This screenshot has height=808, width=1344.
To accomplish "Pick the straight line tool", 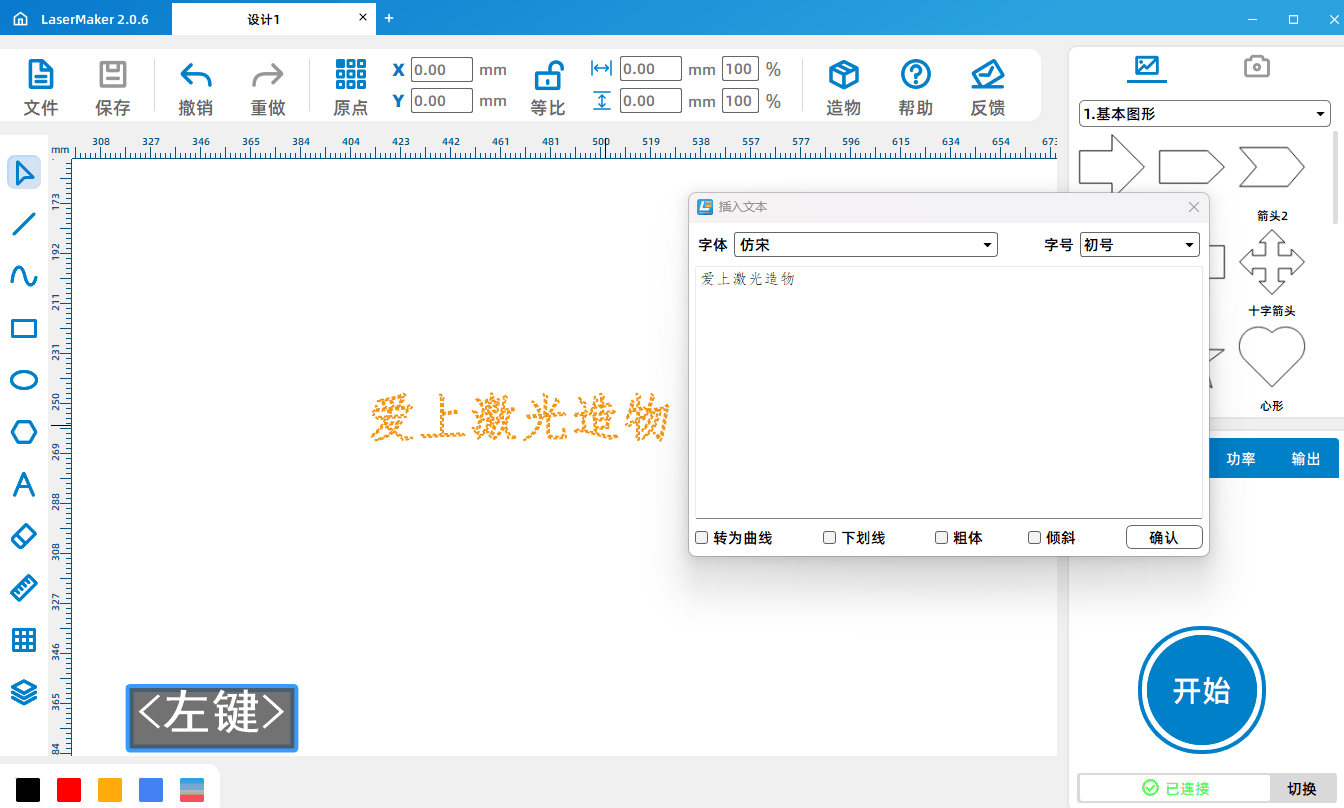I will point(24,224).
